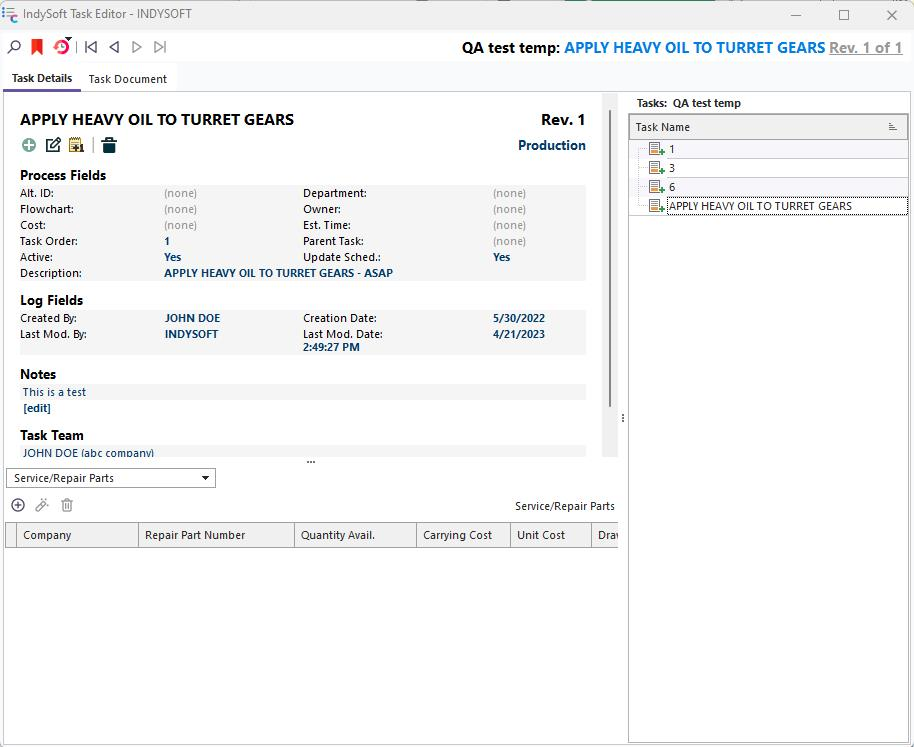The width and height of the screenshot is (914, 747).
Task: Click the Repair Part Number column header
Action: 195,535
